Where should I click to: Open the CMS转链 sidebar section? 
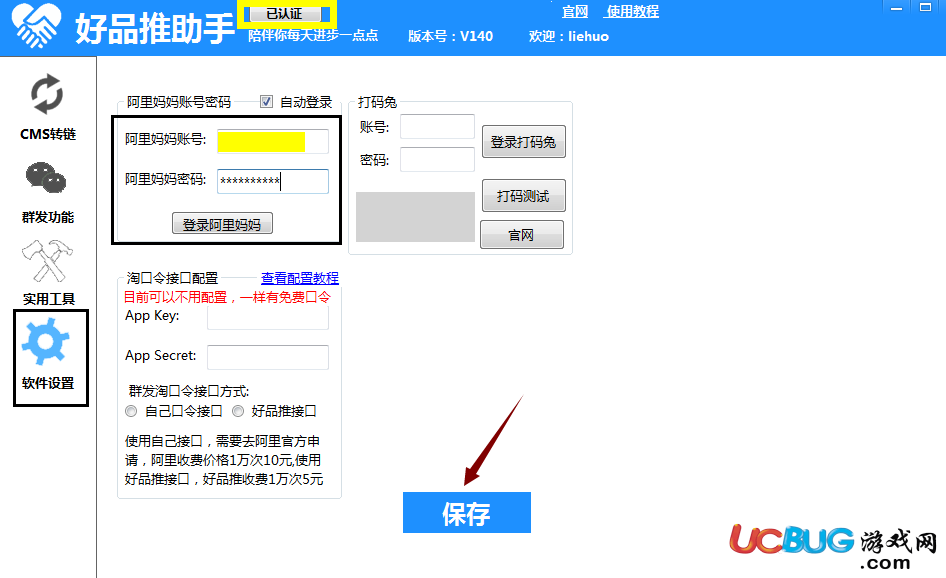(x=48, y=107)
